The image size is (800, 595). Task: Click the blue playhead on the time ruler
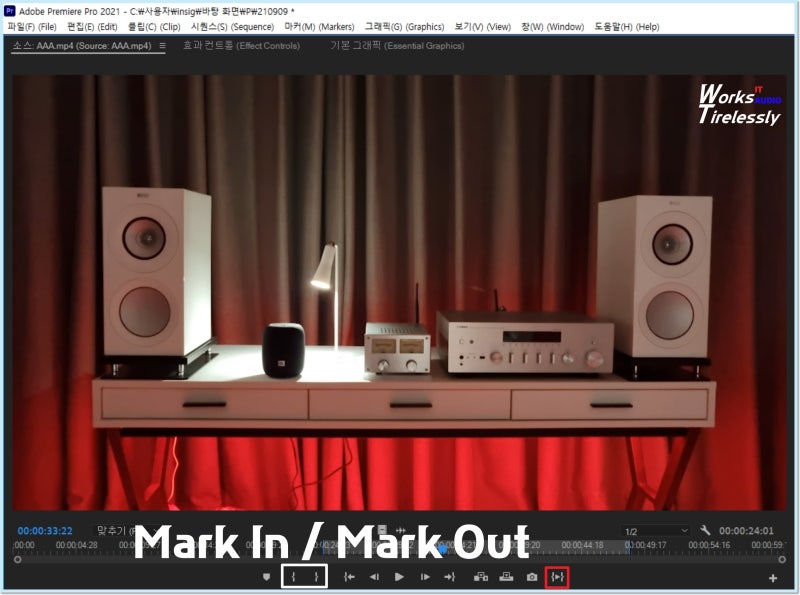pyautogui.click(x=443, y=549)
